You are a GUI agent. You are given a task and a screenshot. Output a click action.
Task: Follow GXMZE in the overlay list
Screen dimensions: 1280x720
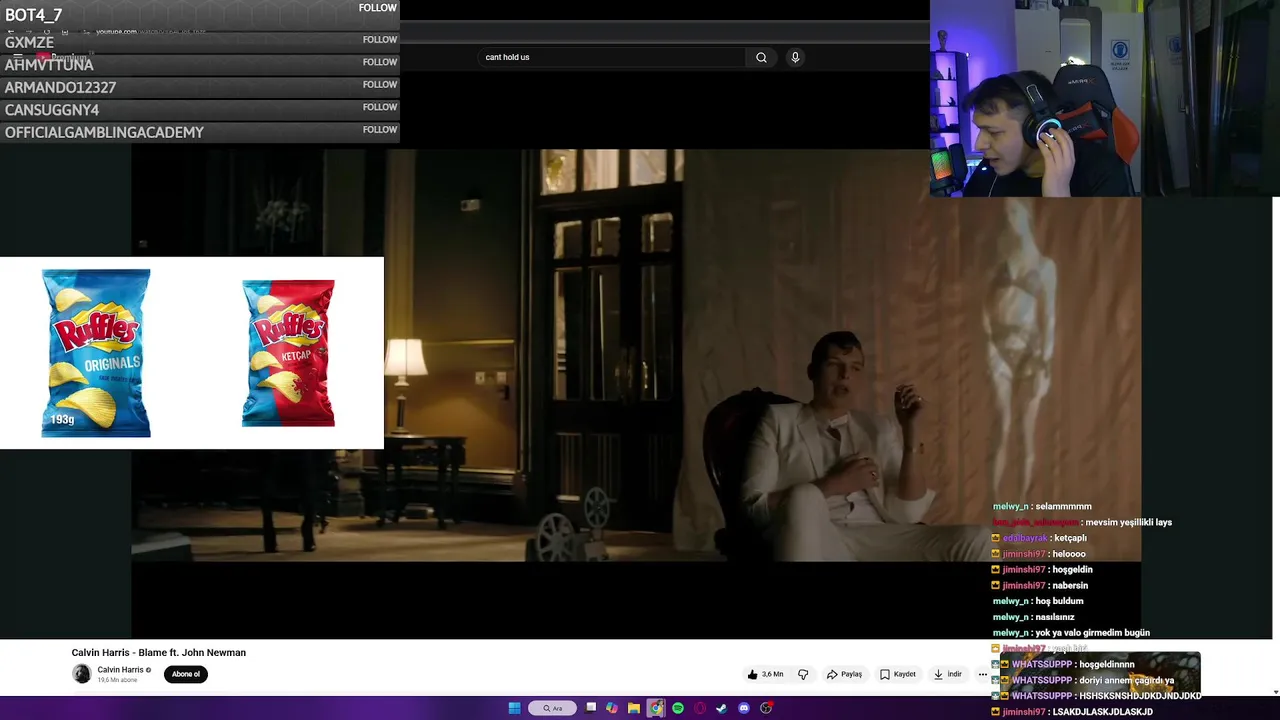pos(380,40)
